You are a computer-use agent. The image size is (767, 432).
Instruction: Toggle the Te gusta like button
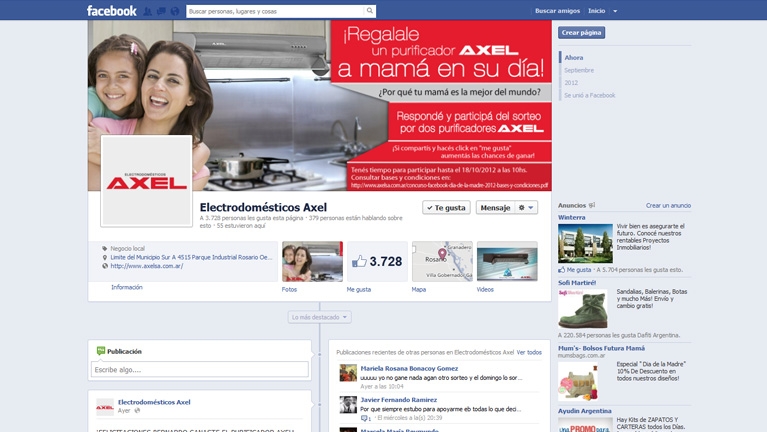pos(446,208)
